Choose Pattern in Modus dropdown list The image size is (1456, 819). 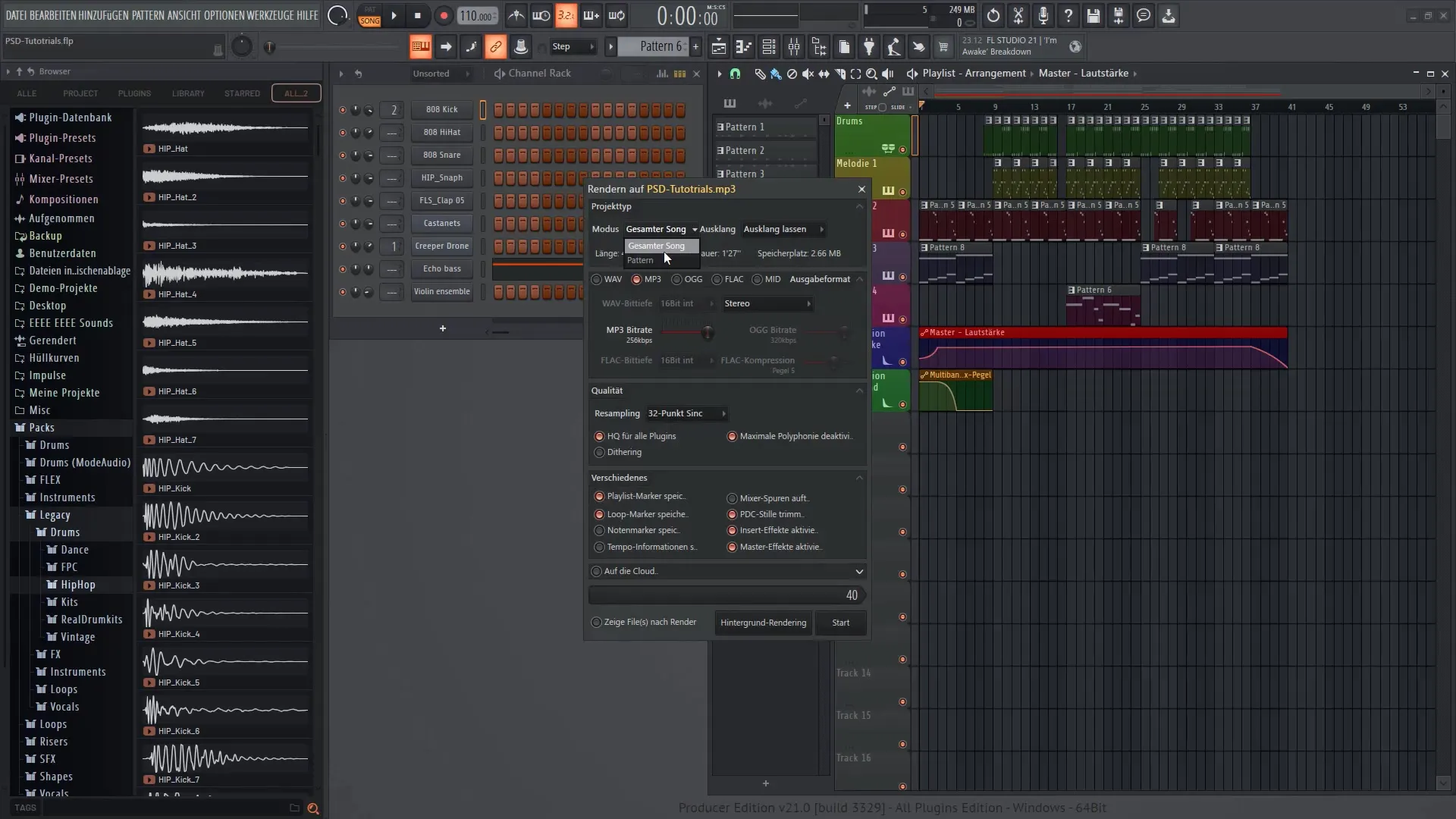pyautogui.click(x=661, y=260)
